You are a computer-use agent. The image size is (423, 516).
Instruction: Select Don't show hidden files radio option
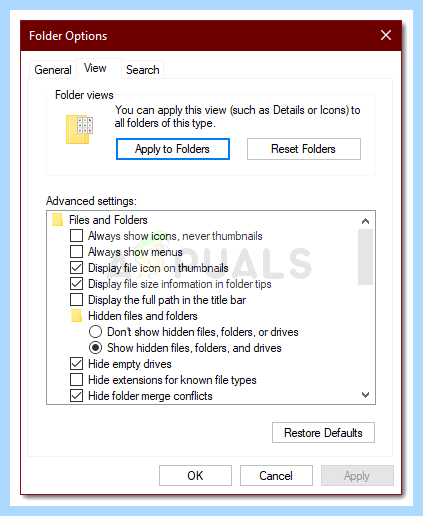pos(95,332)
